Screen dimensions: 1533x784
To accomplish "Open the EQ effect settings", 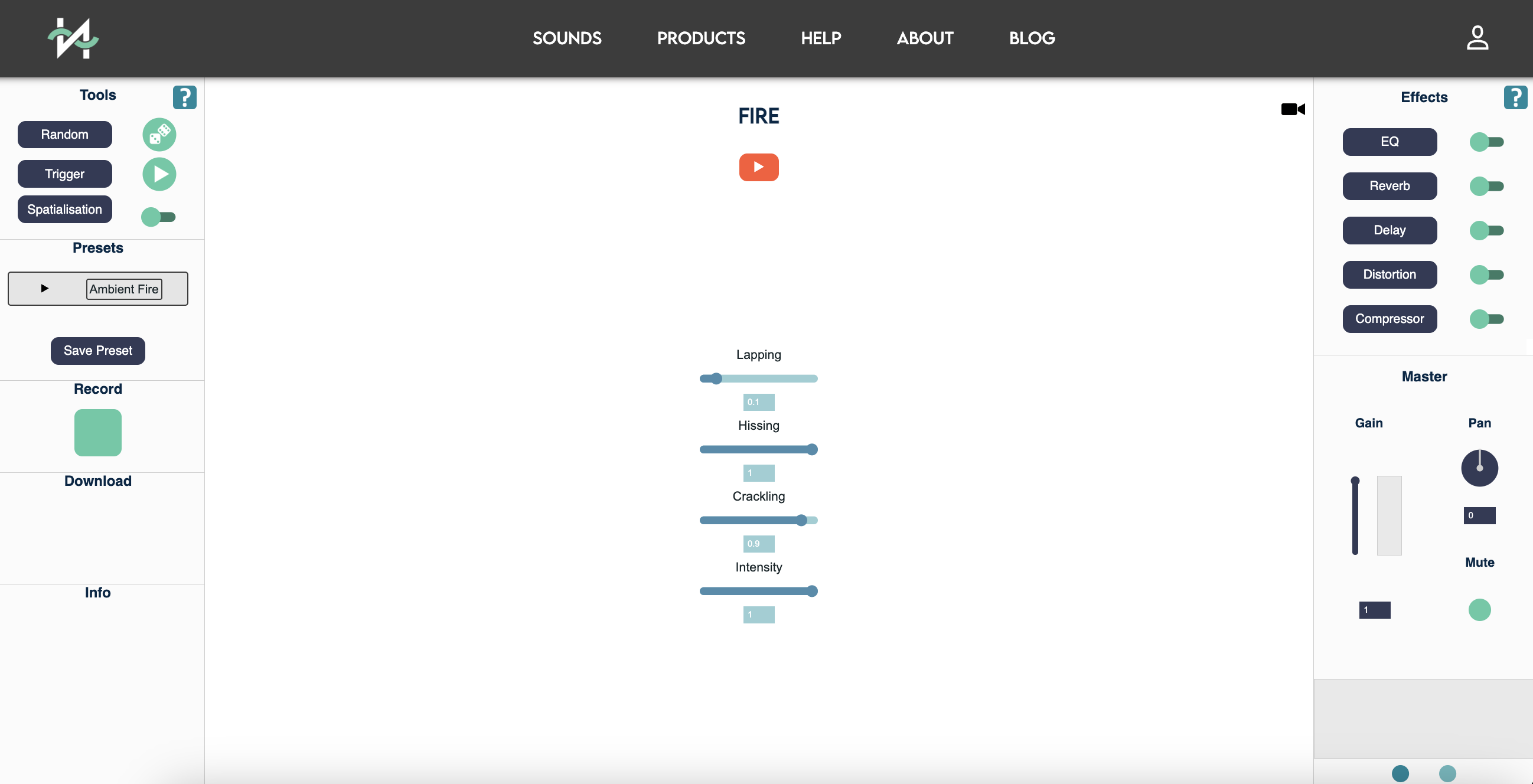I will pos(1390,142).
